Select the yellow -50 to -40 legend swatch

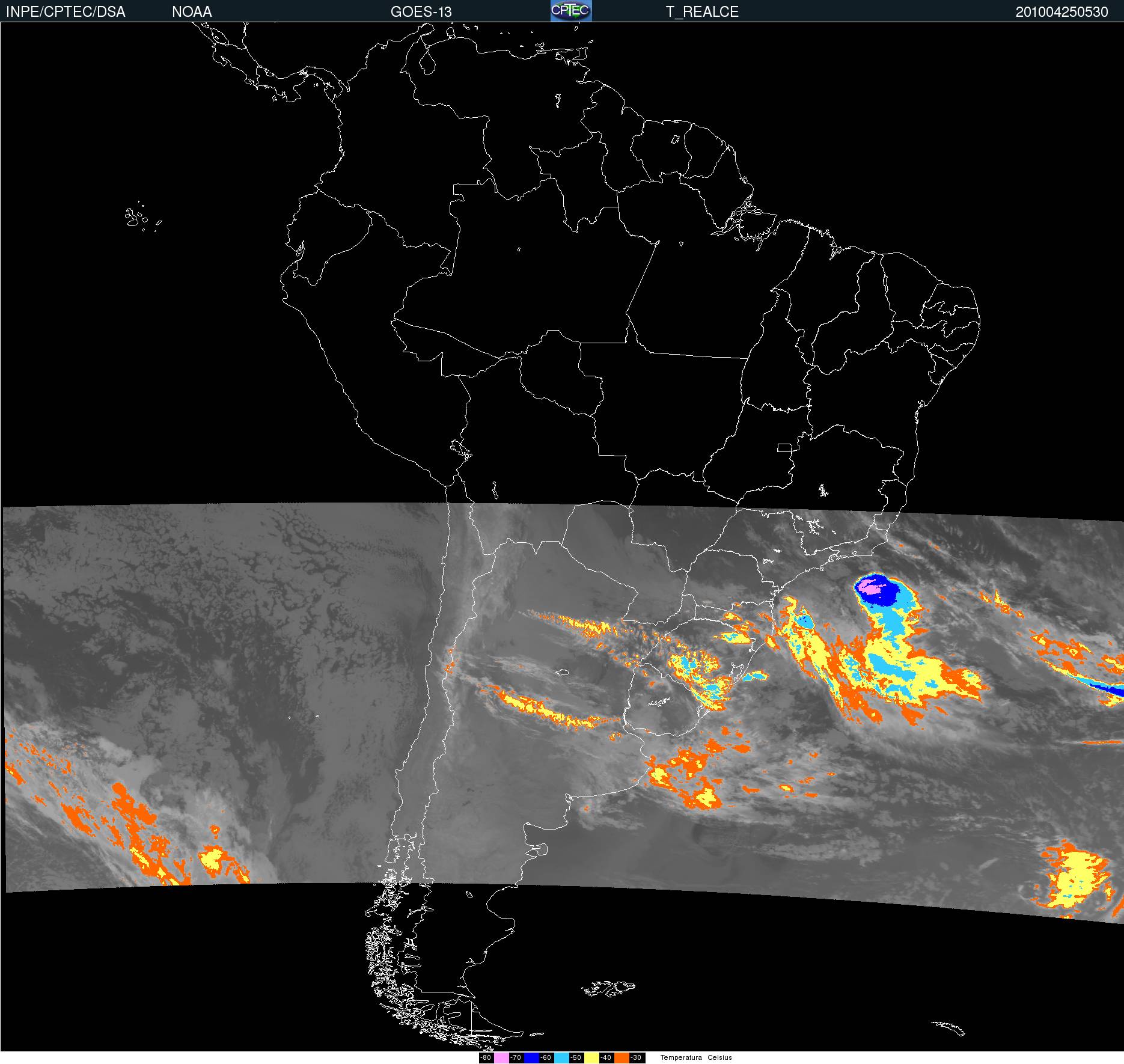(x=591, y=1058)
